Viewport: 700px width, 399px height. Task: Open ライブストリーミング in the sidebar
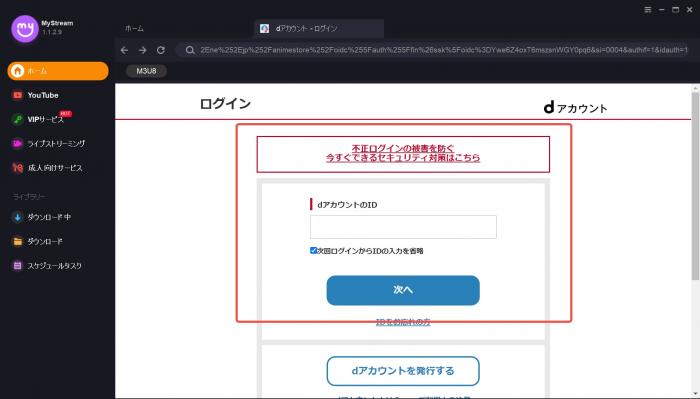coord(56,144)
